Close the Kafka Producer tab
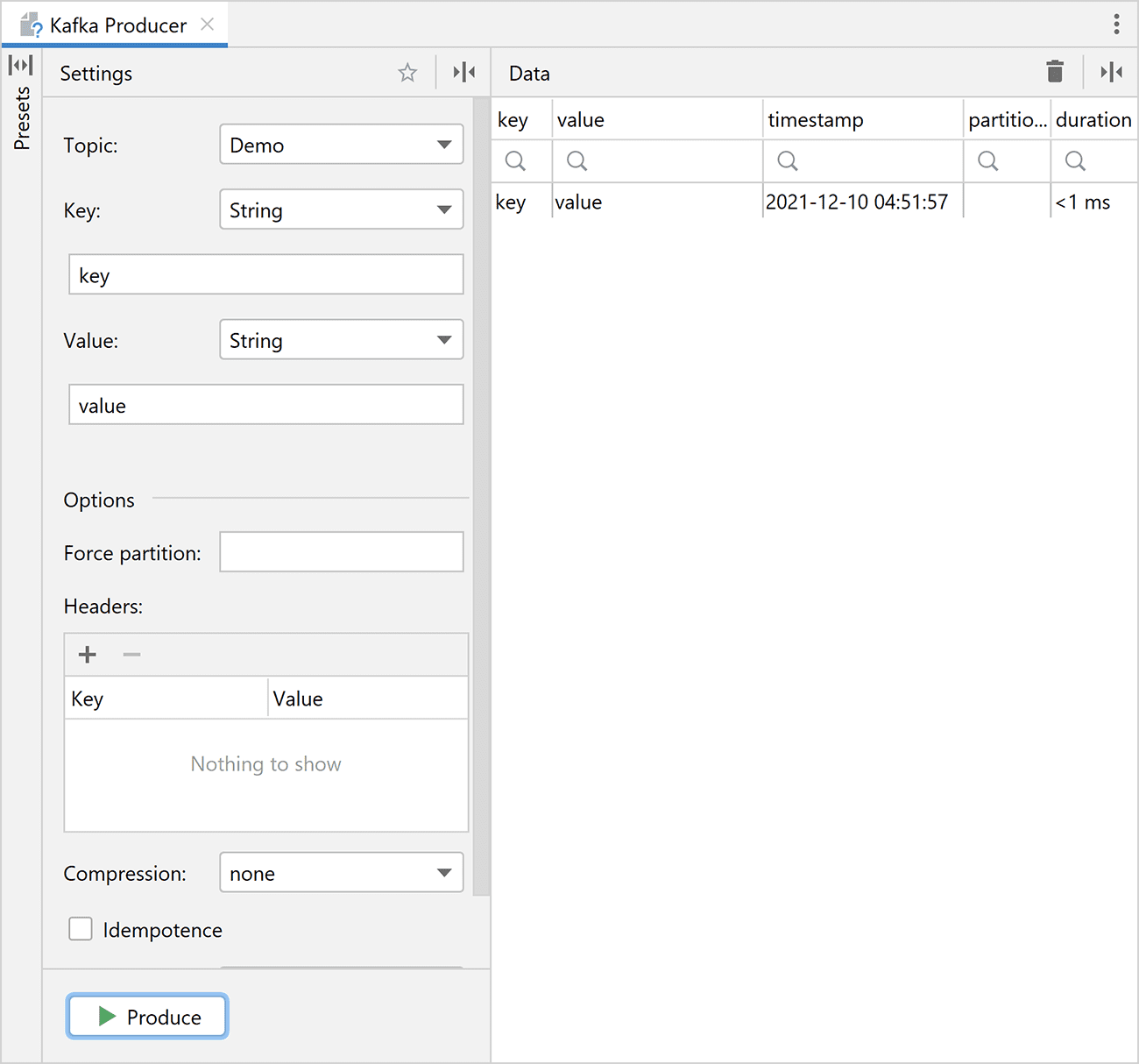Image resolution: width=1139 pixels, height=1064 pixels. (208, 25)
